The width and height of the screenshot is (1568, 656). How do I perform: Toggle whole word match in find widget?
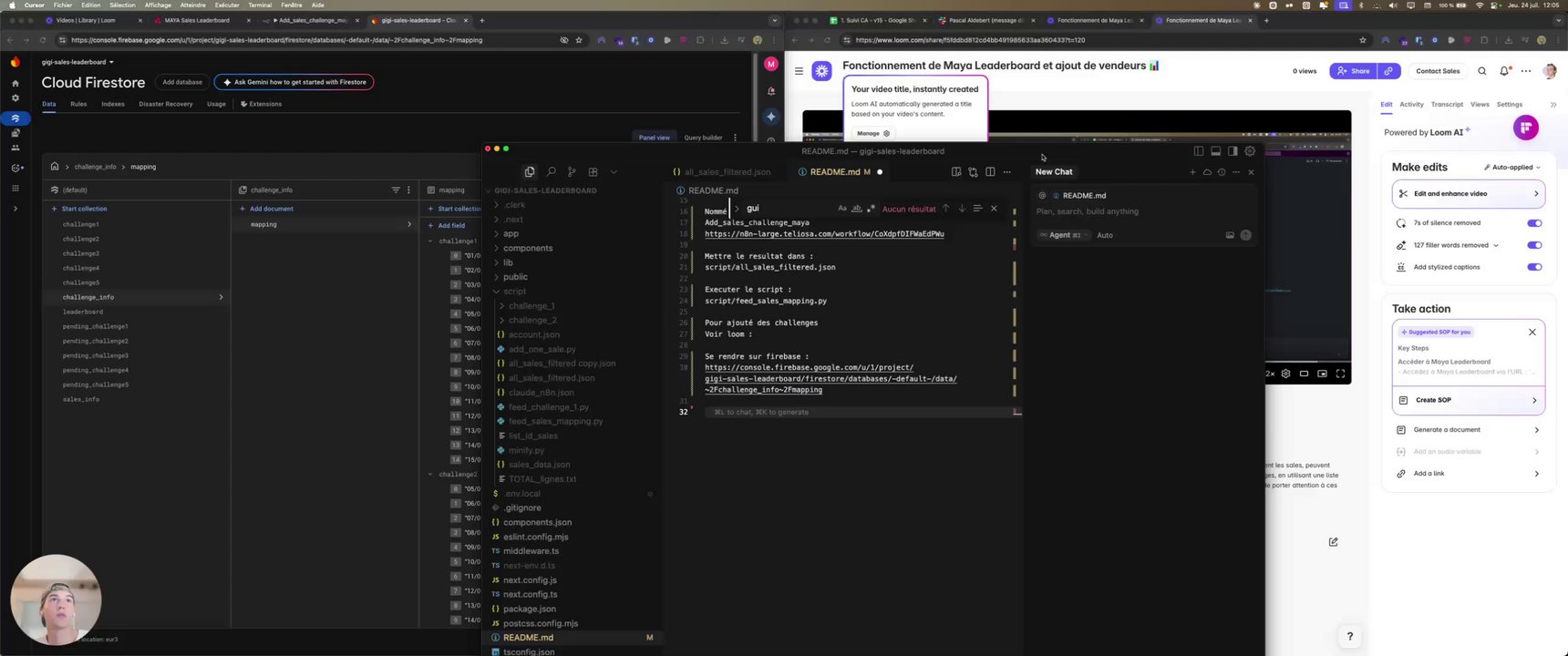[856, 209]
